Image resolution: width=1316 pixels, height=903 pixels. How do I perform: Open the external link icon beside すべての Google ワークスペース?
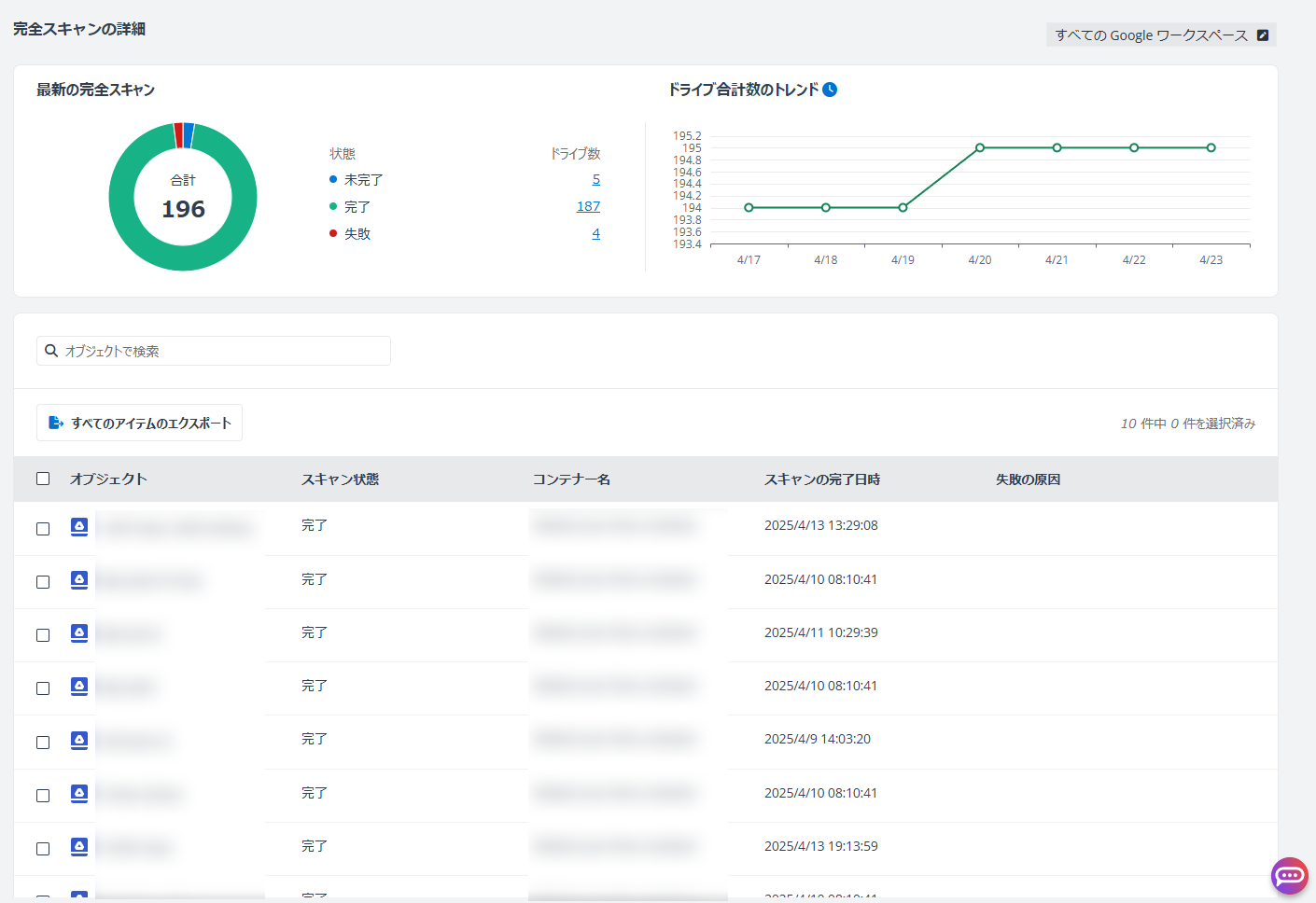1263,35
